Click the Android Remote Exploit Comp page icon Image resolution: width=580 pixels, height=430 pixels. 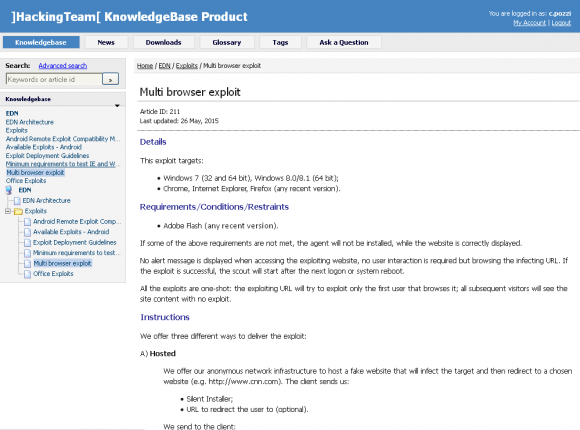(27, 222)
